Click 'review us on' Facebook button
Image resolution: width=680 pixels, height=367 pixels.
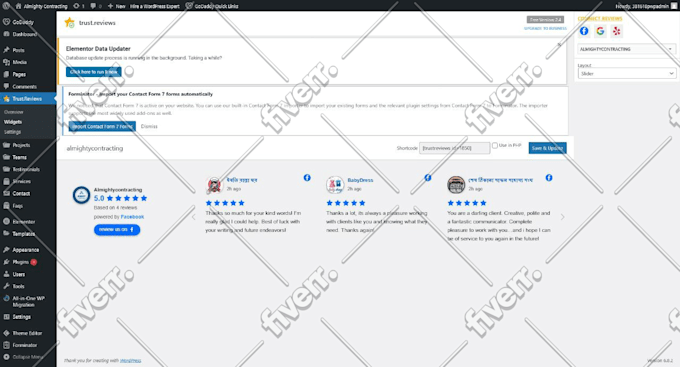pos(117,229)
